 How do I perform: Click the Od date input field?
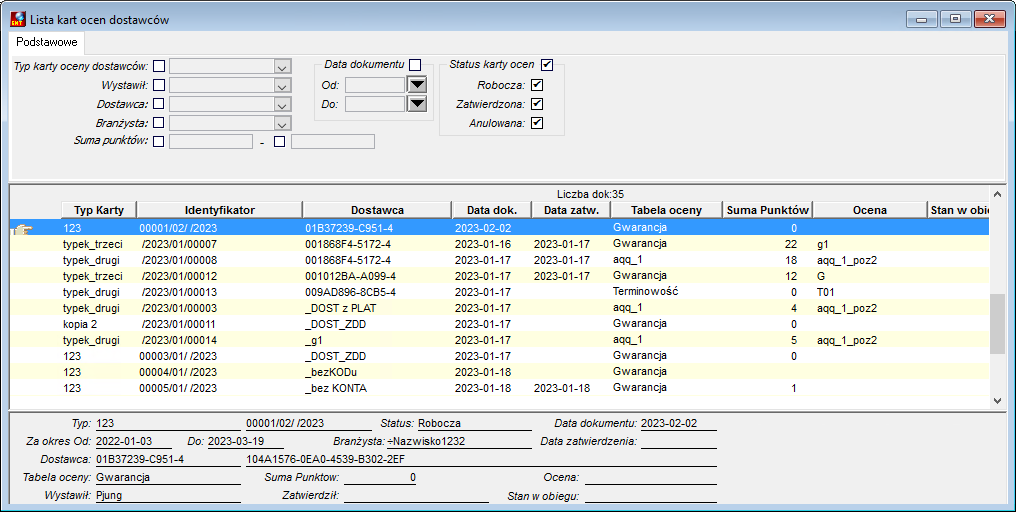coord(375,85)
